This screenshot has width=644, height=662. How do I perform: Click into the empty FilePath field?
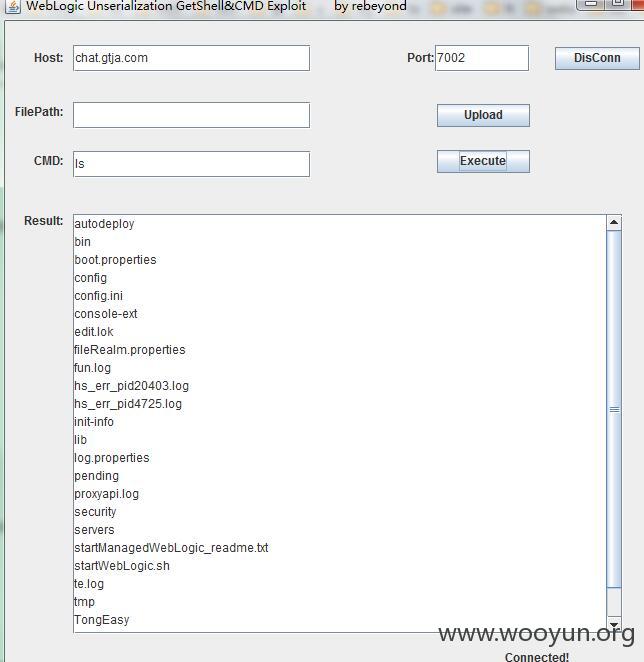tap(191, 115)
